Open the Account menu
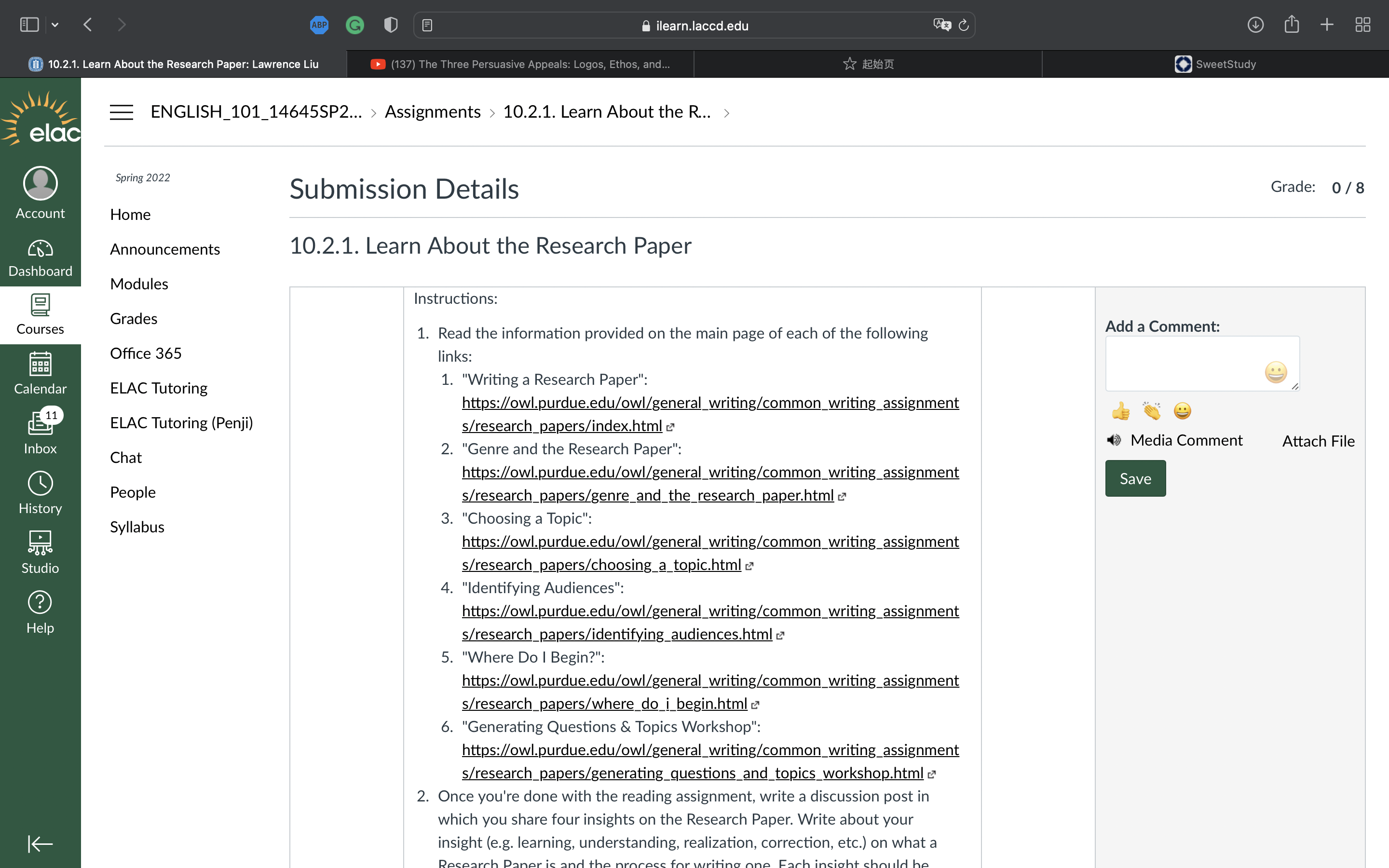Image resolution: width=1389 pixels, height=868 pixels. pos(40,193)
